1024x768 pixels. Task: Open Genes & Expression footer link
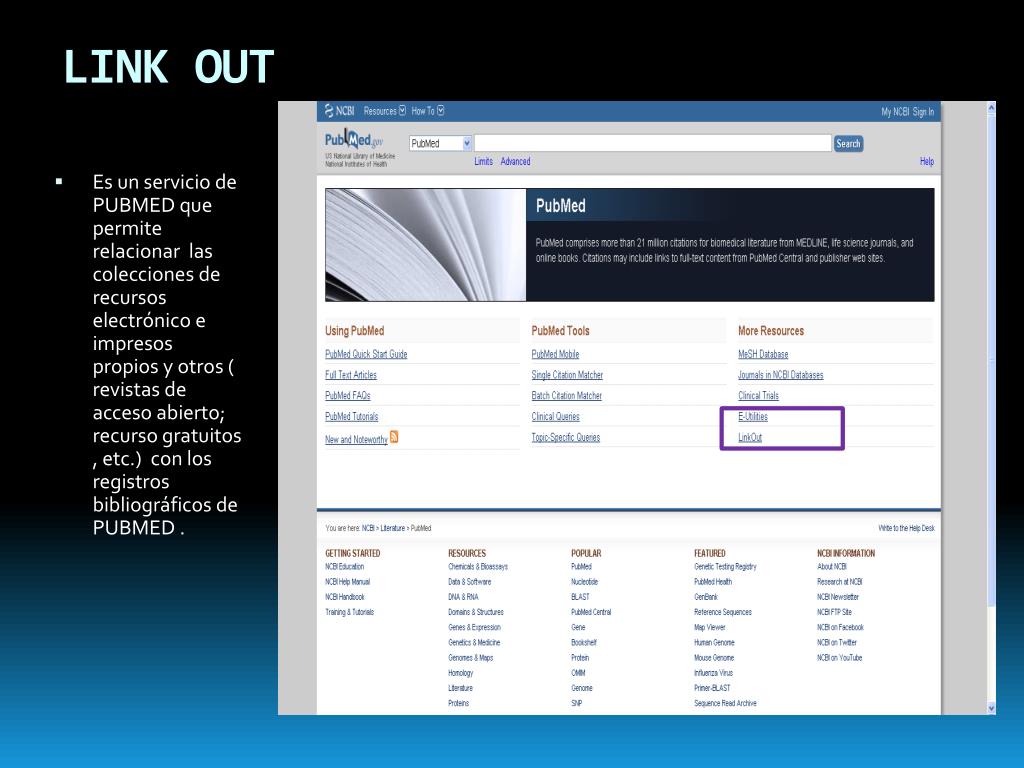pyautogui.click(x=474, y=628)
